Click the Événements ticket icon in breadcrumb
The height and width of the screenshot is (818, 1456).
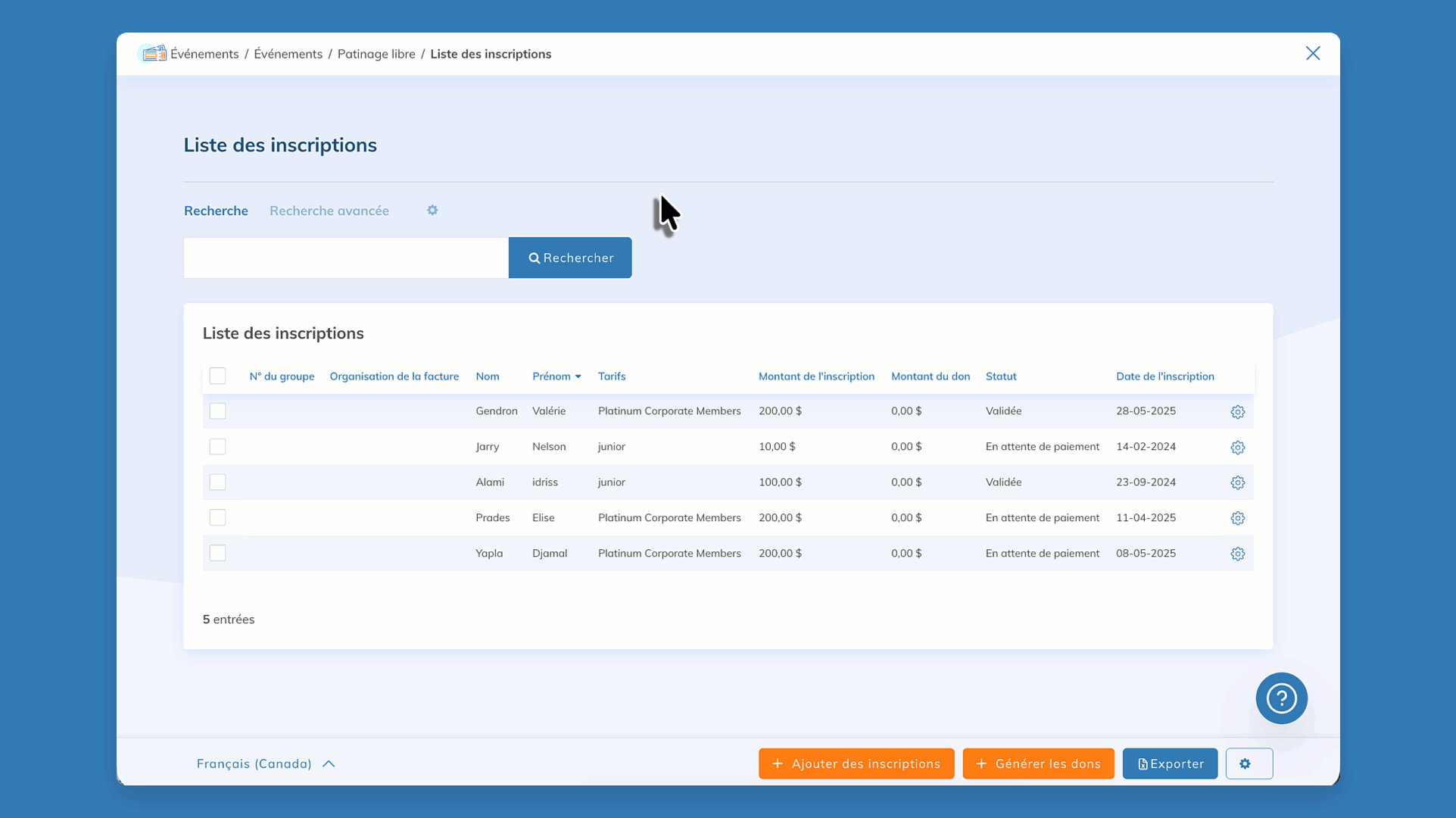[x=154, y=54]
